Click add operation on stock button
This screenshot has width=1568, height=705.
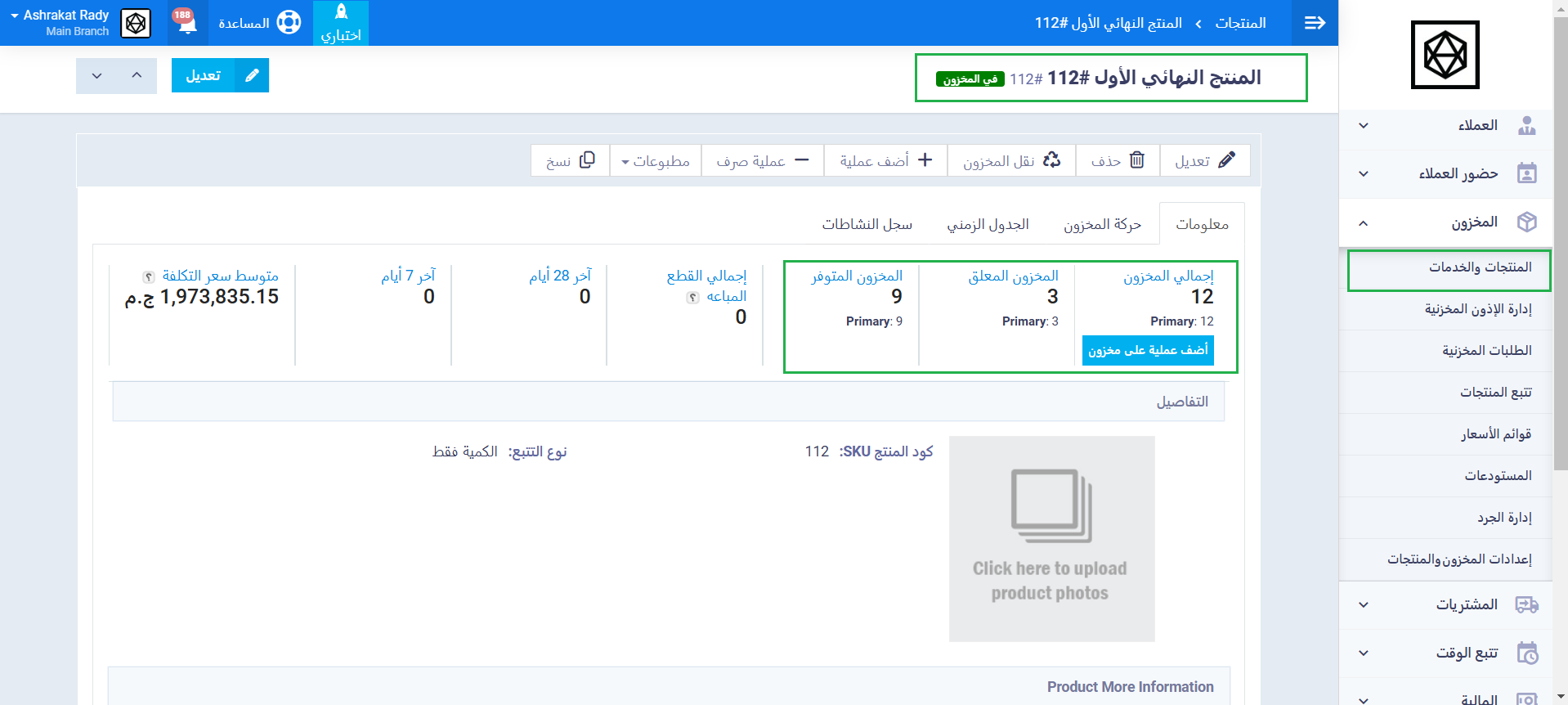pos(1147,350)
